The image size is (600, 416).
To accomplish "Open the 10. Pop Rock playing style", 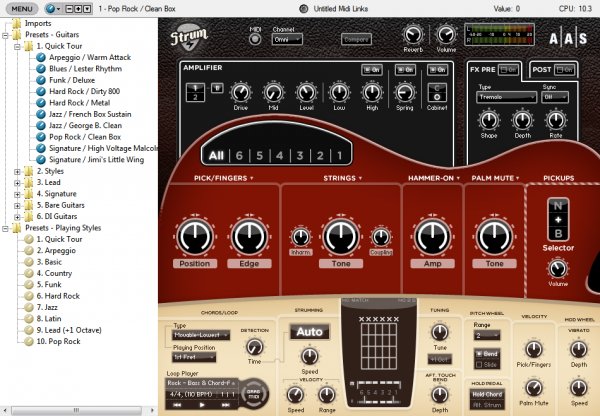I will click(58, 341).
